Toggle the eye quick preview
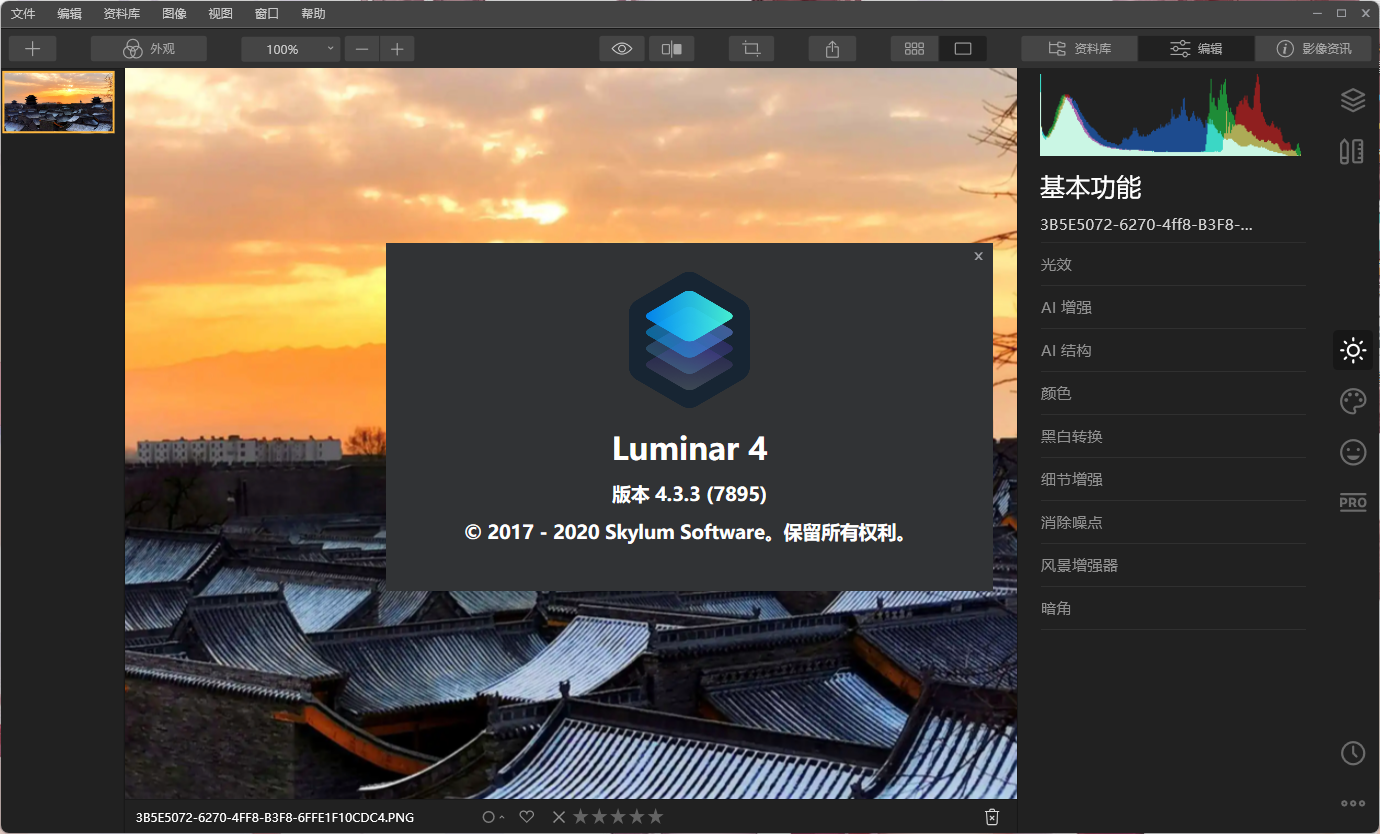This screenshot has height=834, width=1380. 622,49
